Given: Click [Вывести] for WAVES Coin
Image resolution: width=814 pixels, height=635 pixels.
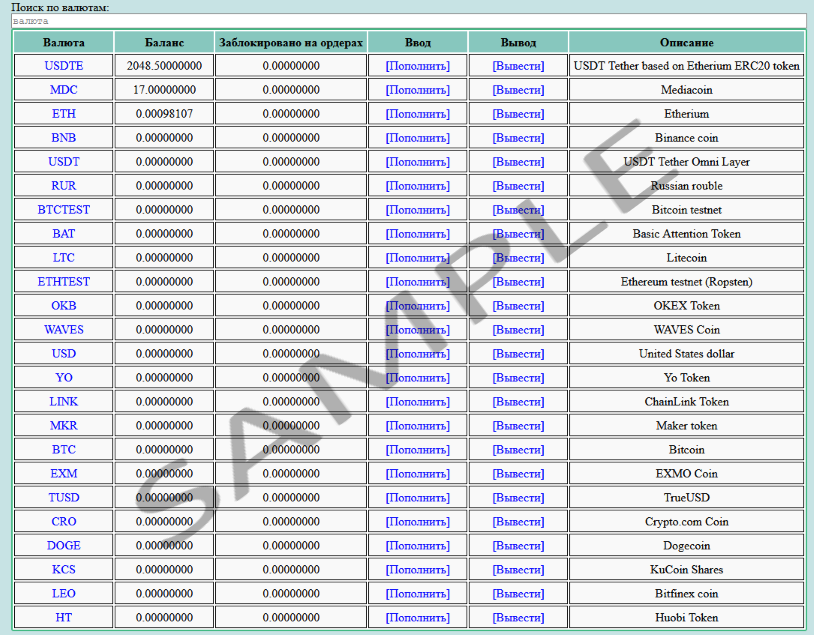Looking at the screenshot, I should point(518,329).
